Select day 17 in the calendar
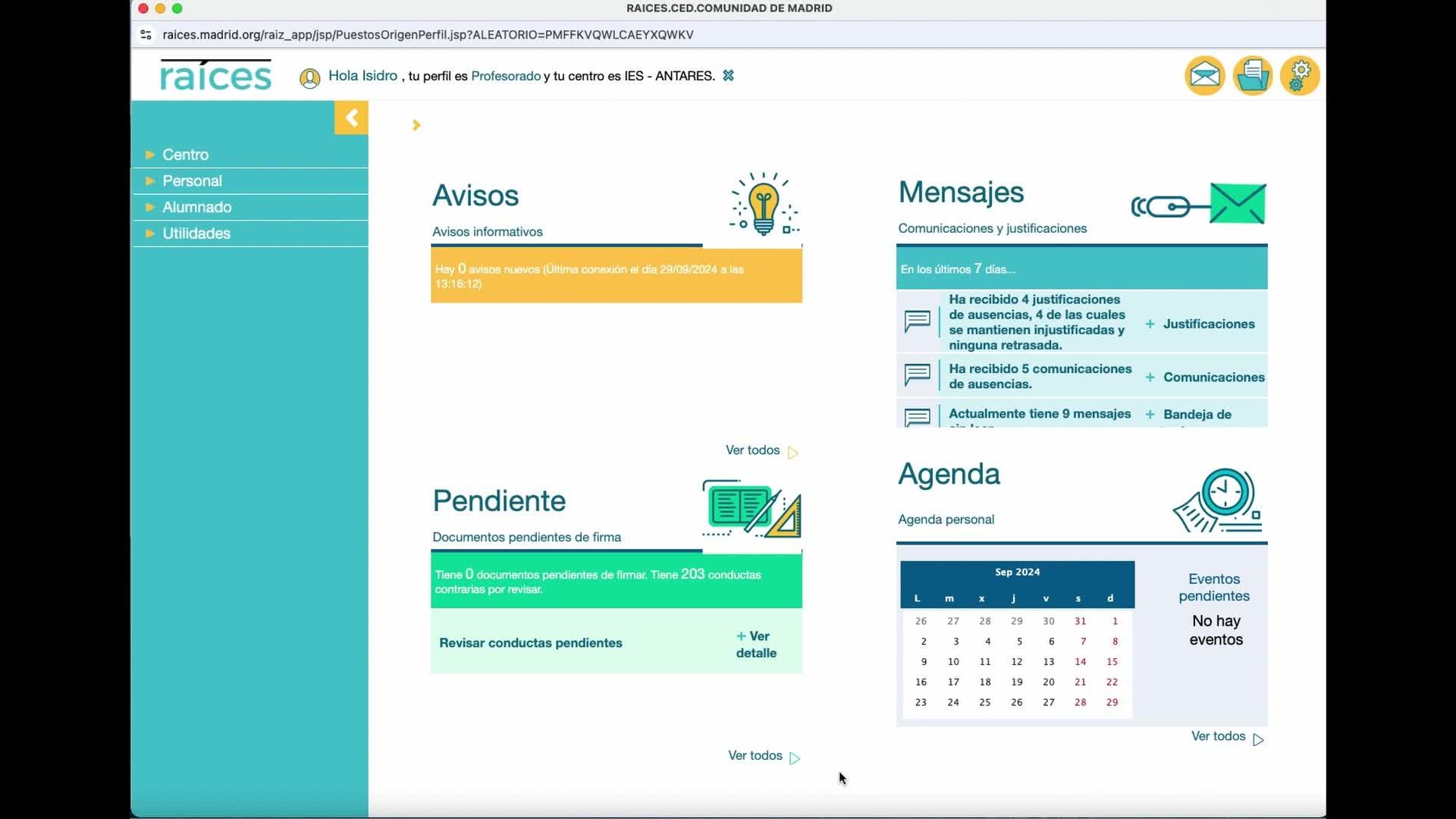The image size is (1456, 819). 953,682
